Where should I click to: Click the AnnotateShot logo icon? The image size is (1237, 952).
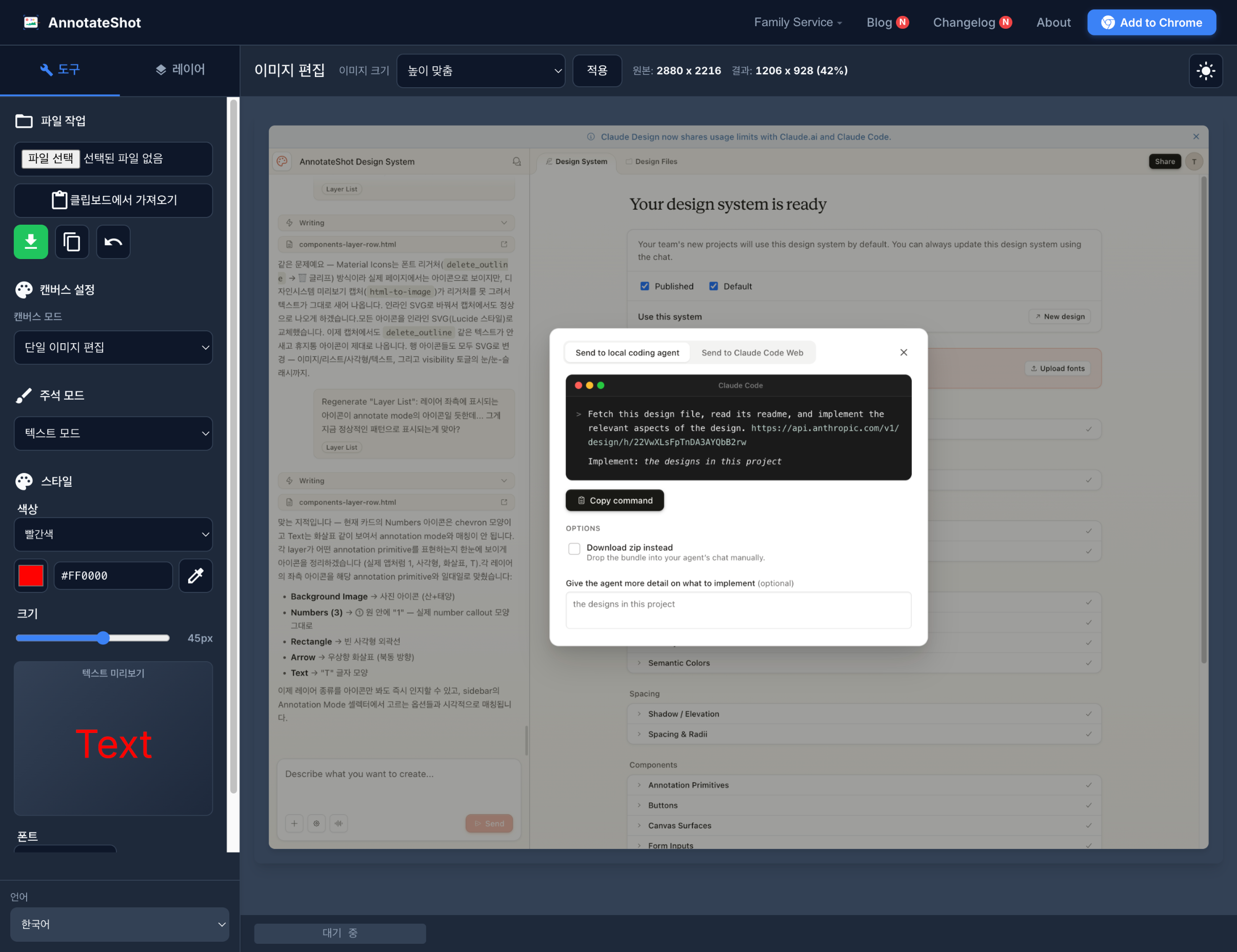tap(31, 22)
